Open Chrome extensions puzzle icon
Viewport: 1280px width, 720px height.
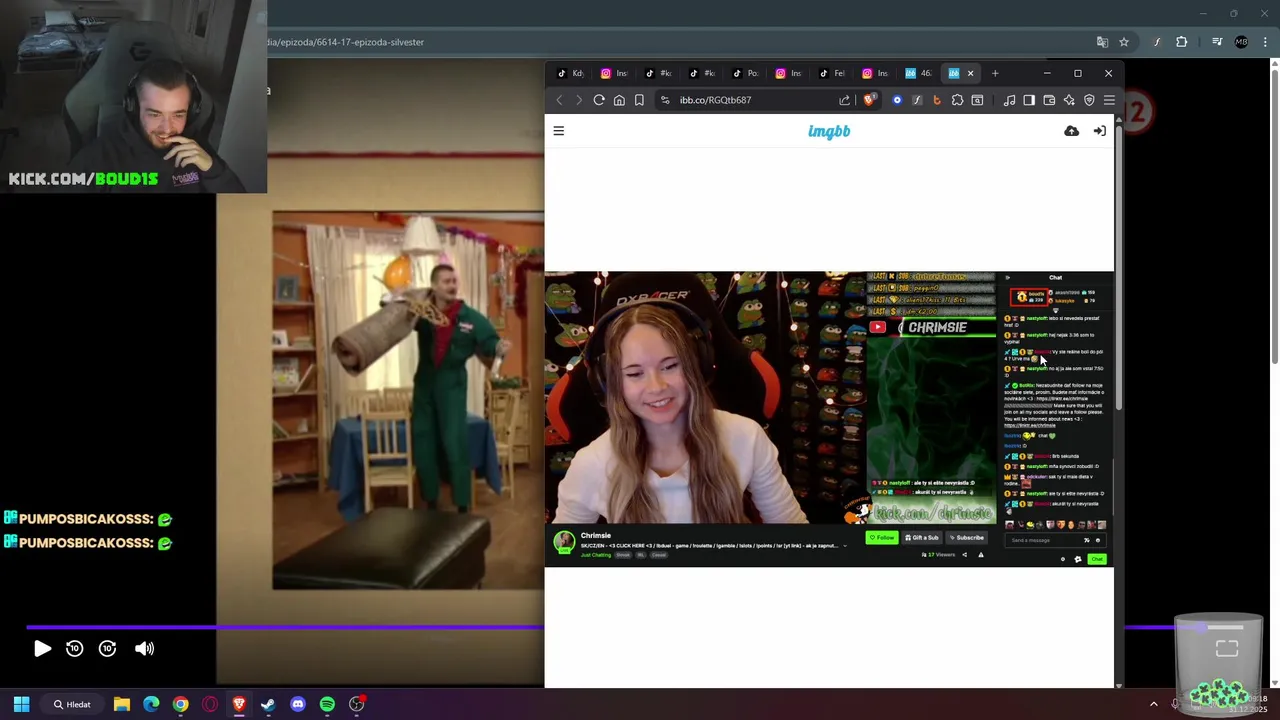1182,42
